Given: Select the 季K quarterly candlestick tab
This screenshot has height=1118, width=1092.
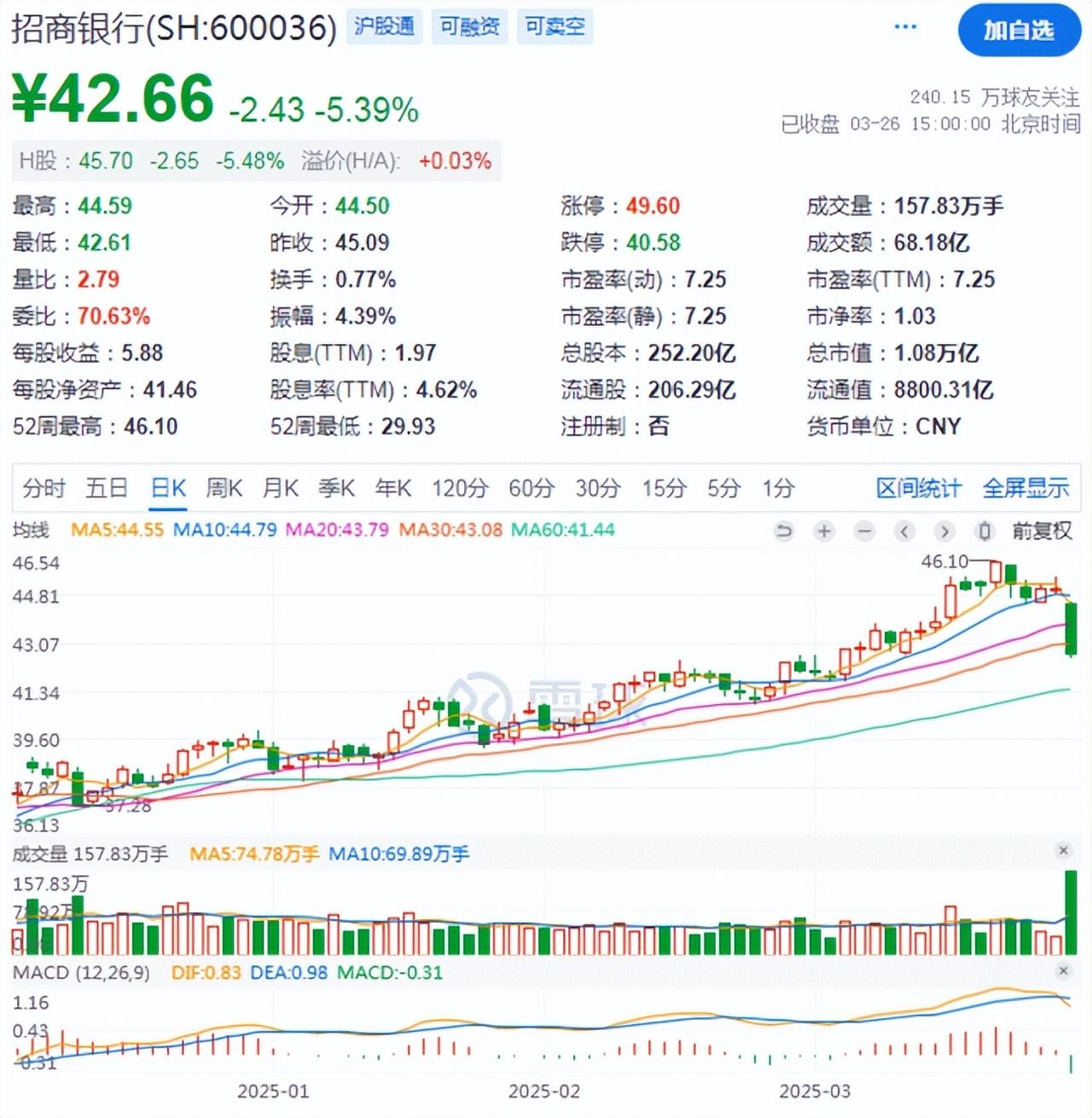Looking at the screenshot, I should pos(336,488).
